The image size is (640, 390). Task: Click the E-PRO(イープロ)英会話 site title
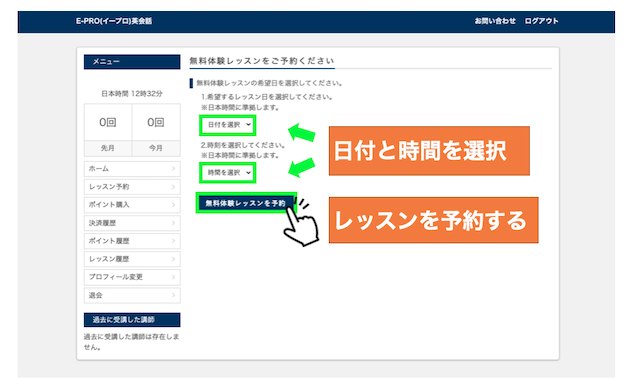point(114,21)
